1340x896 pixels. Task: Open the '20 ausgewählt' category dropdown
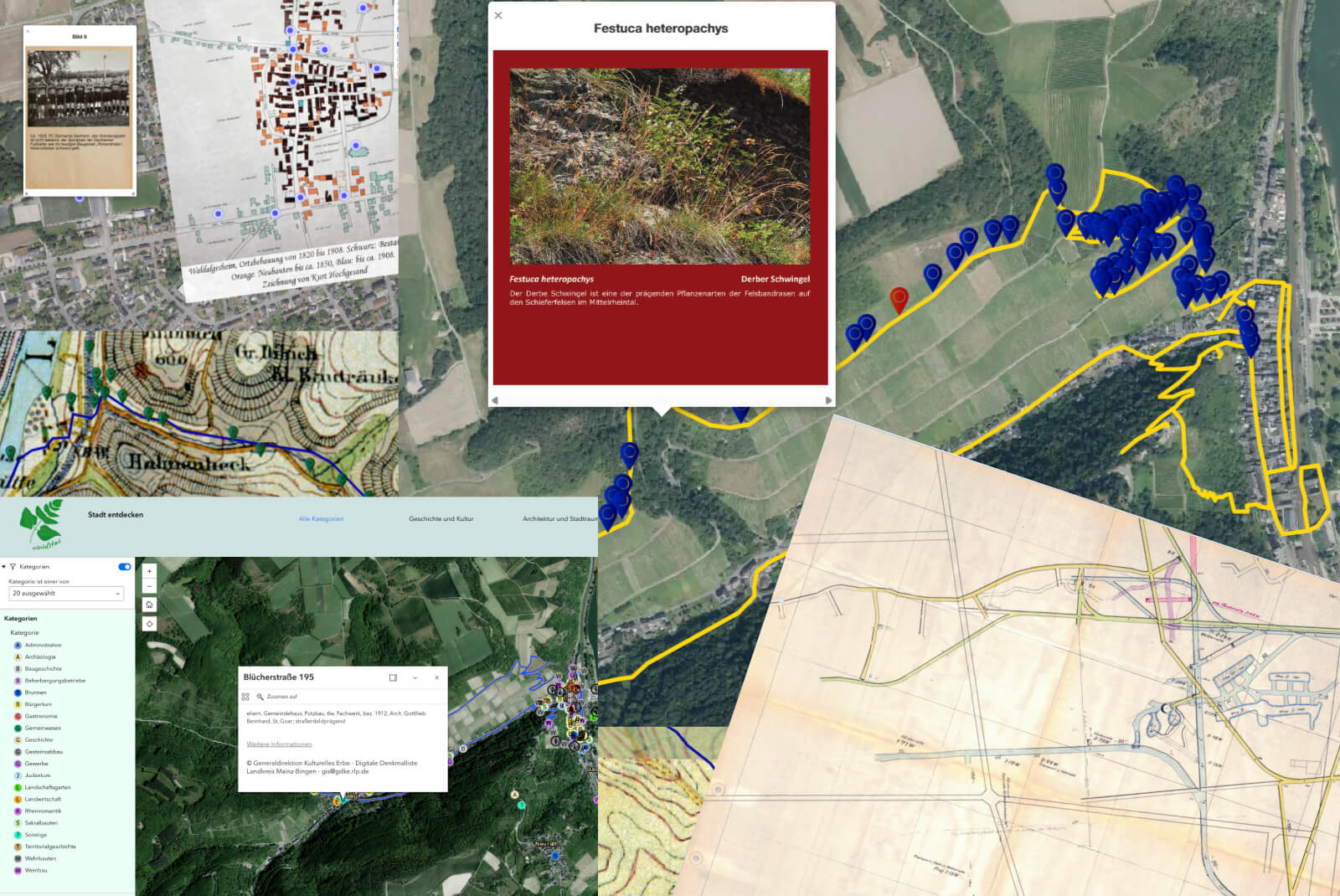[x=65, y=594]
